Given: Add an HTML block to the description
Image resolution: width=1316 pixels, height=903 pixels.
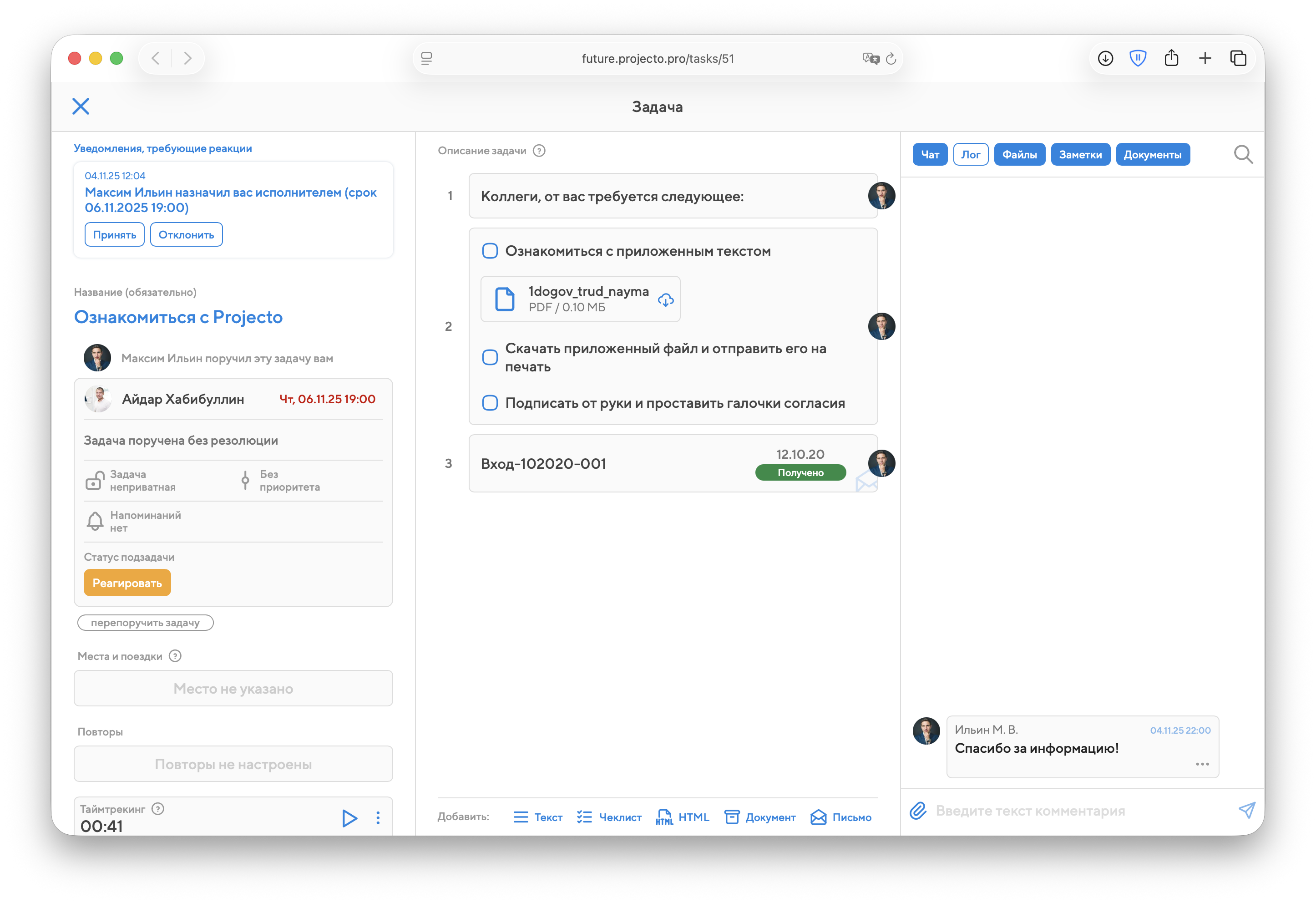Looking at the screenshot, I should [683, 817].
